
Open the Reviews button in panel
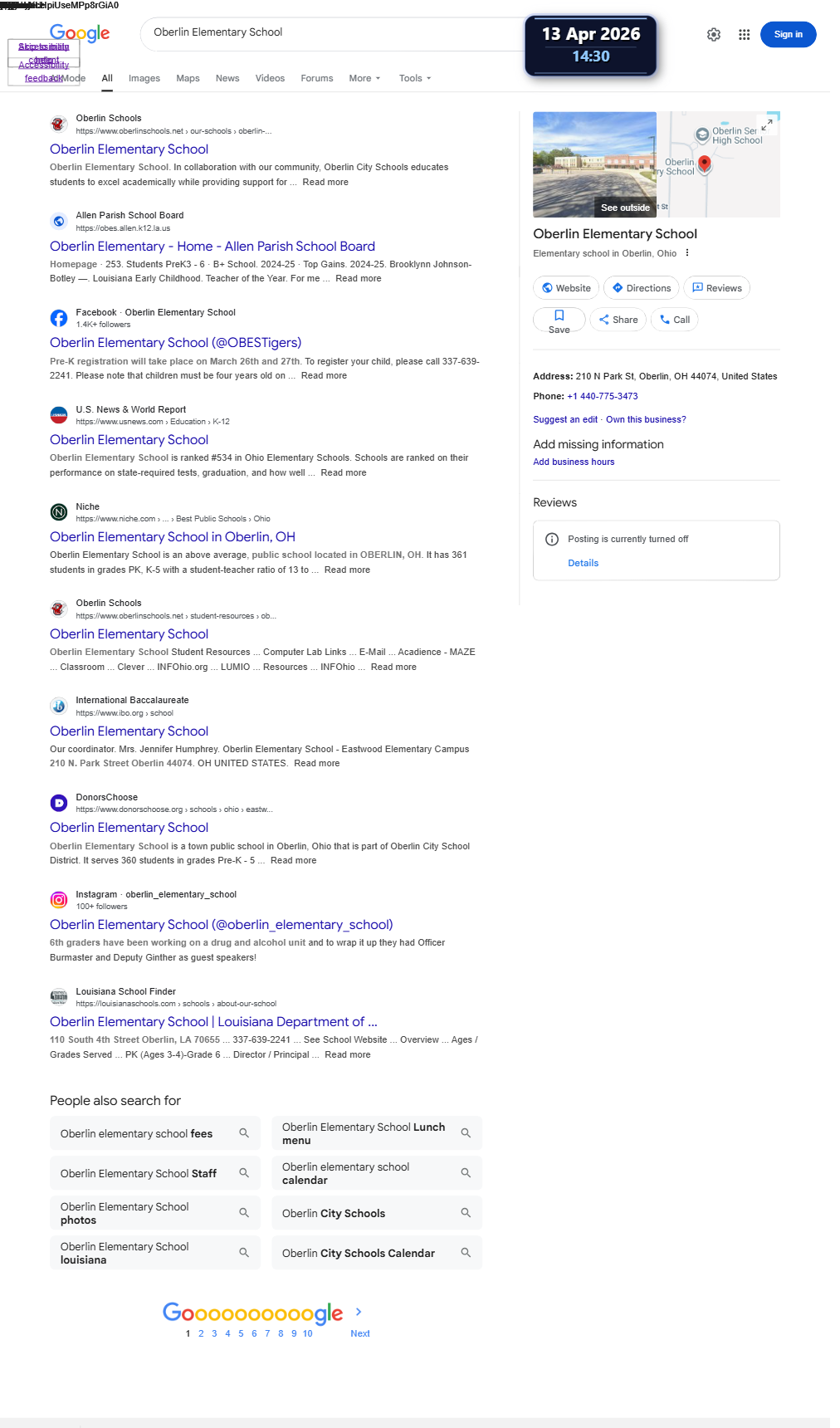[x=717, y=288]
